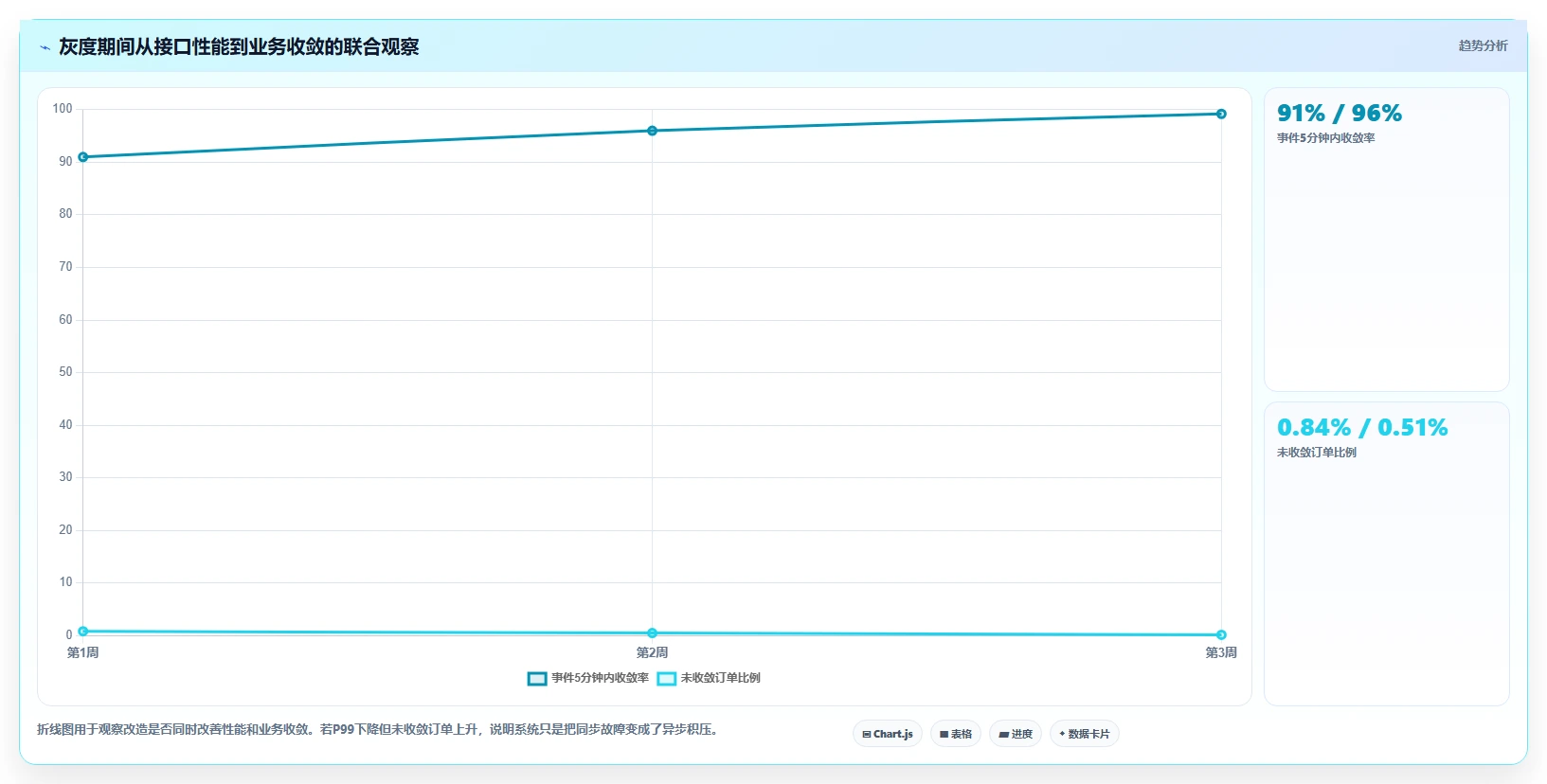Viewport: 1547px width, 784px height.
Task: Click the 第1周 x-axis label
Action: (83, 652)
